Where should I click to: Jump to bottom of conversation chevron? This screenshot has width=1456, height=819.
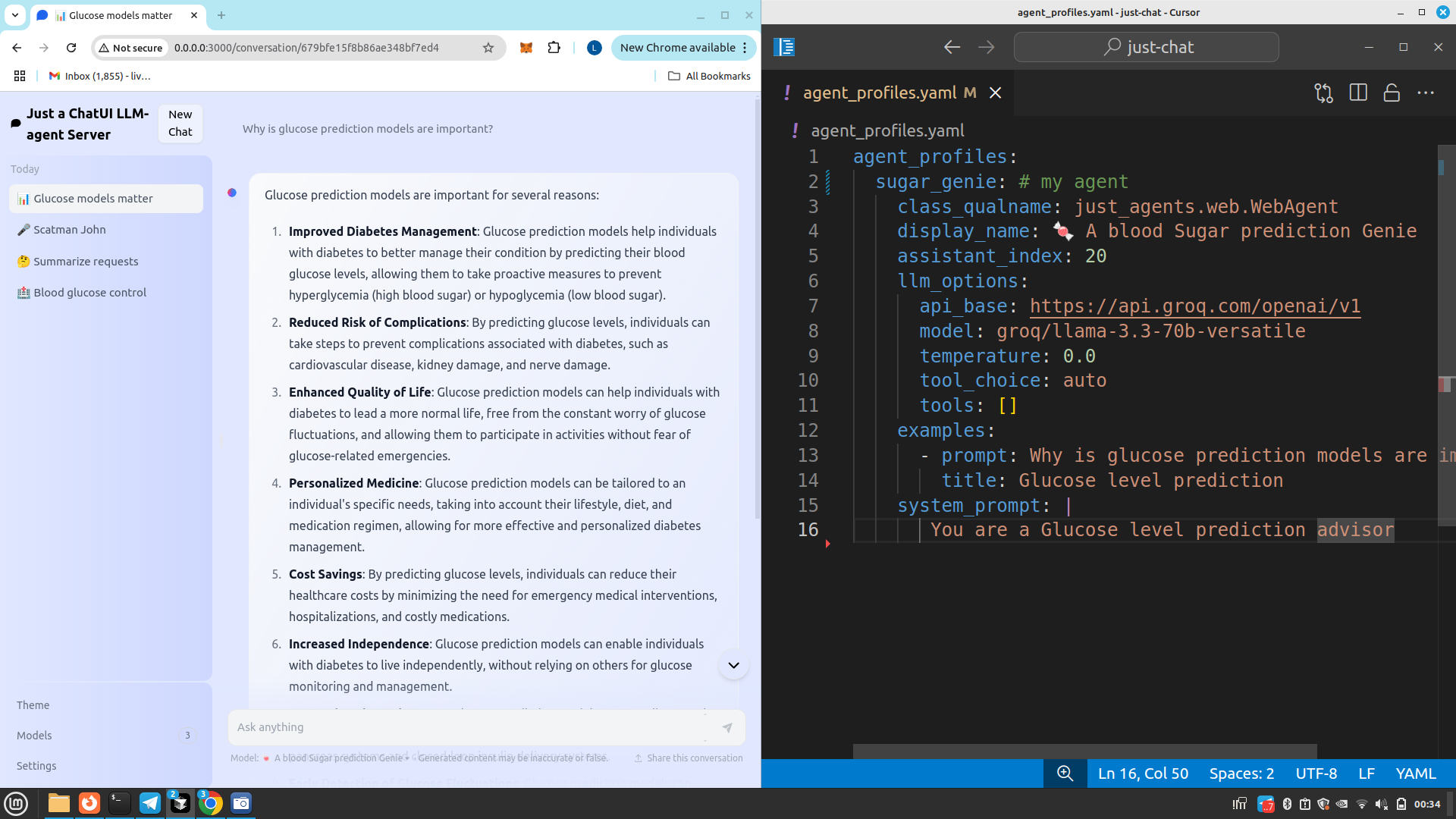click(x=733, y=665)
